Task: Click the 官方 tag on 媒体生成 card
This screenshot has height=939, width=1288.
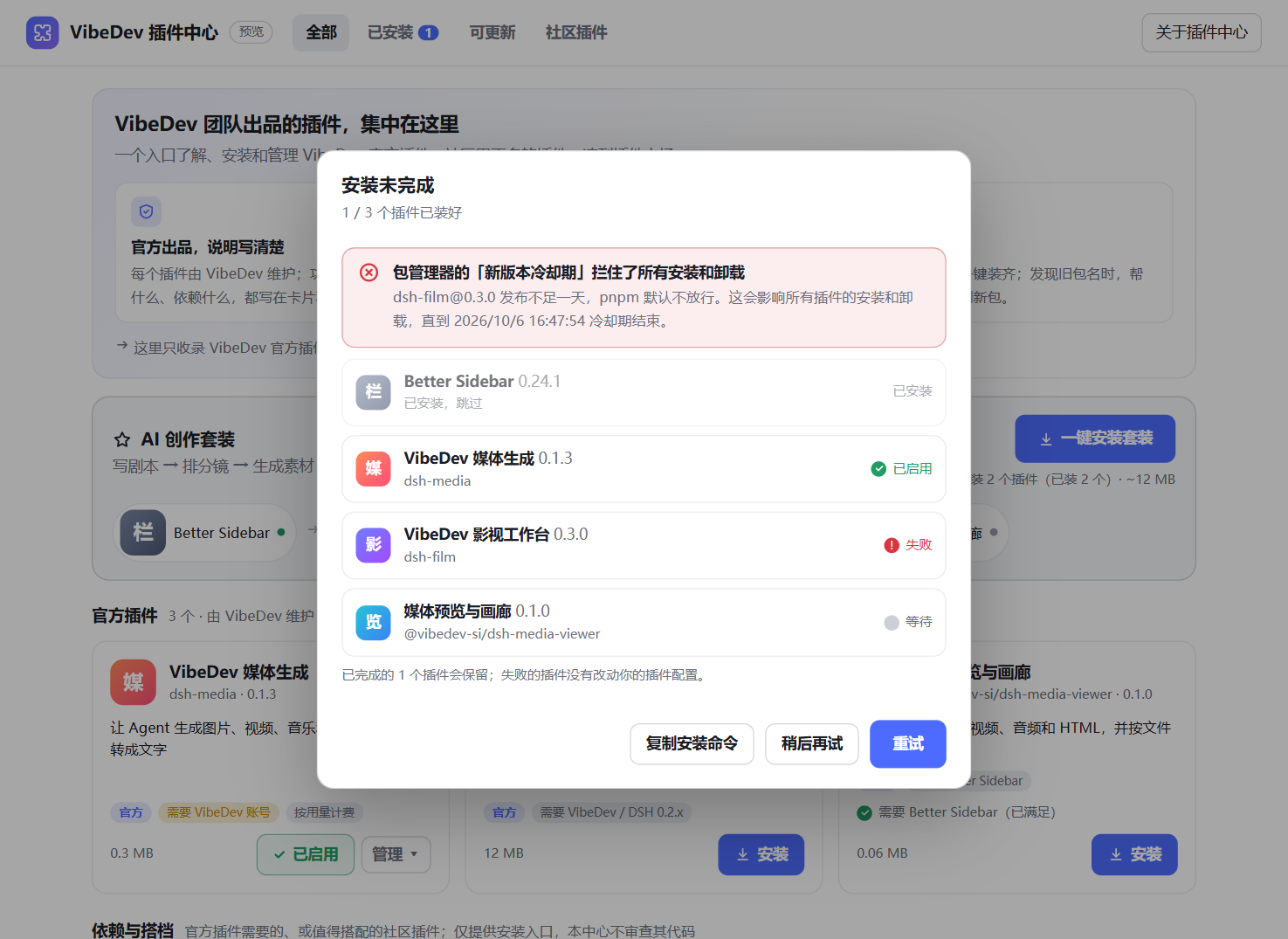Action: click(x=131, y=812)
